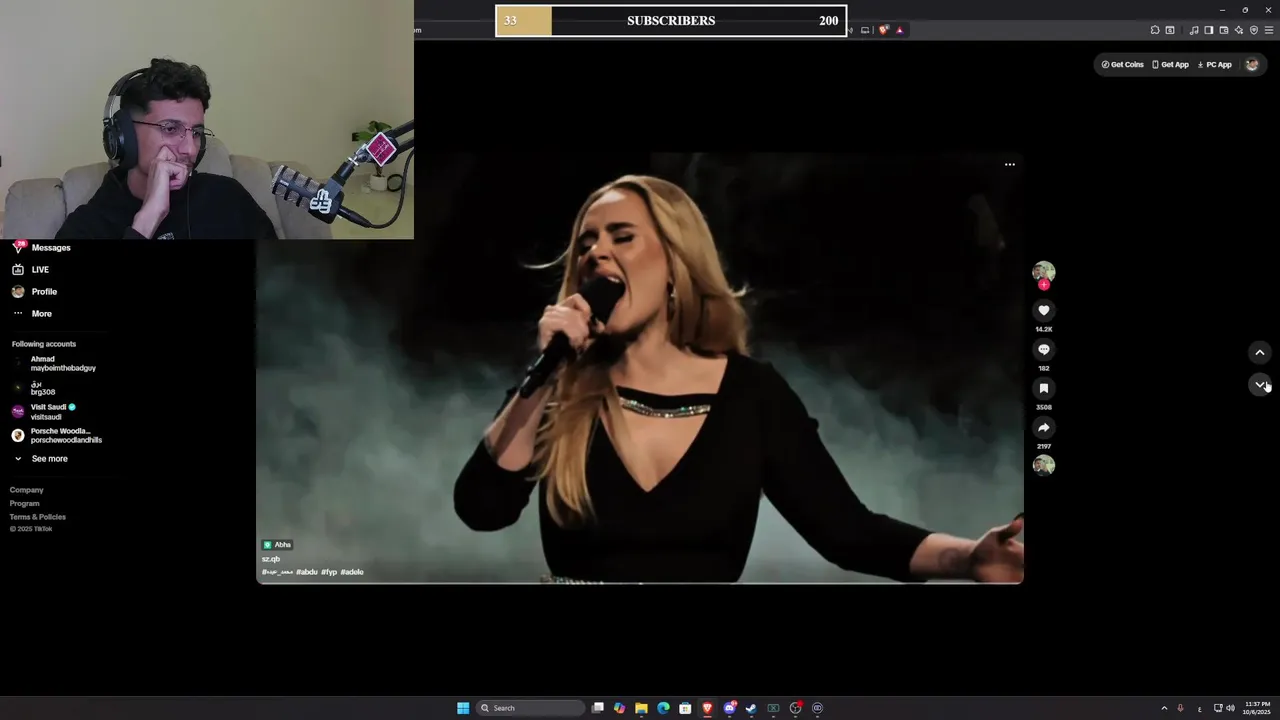Viewport: 1280px width, 720px height.
Task: Like the video with the heart icon
Action: coord(1043,311)
